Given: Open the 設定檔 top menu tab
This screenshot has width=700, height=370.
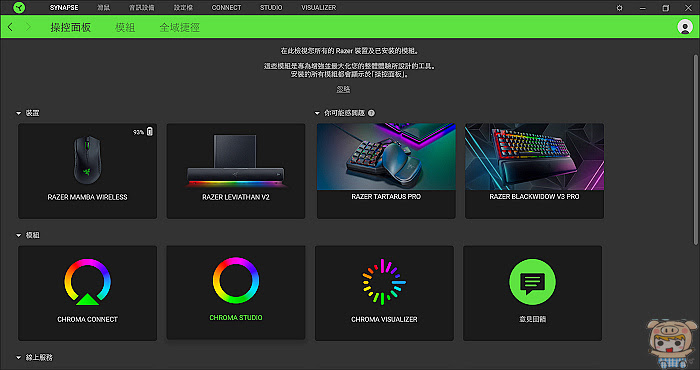Looking at the screenshot, I should [183, 8].
